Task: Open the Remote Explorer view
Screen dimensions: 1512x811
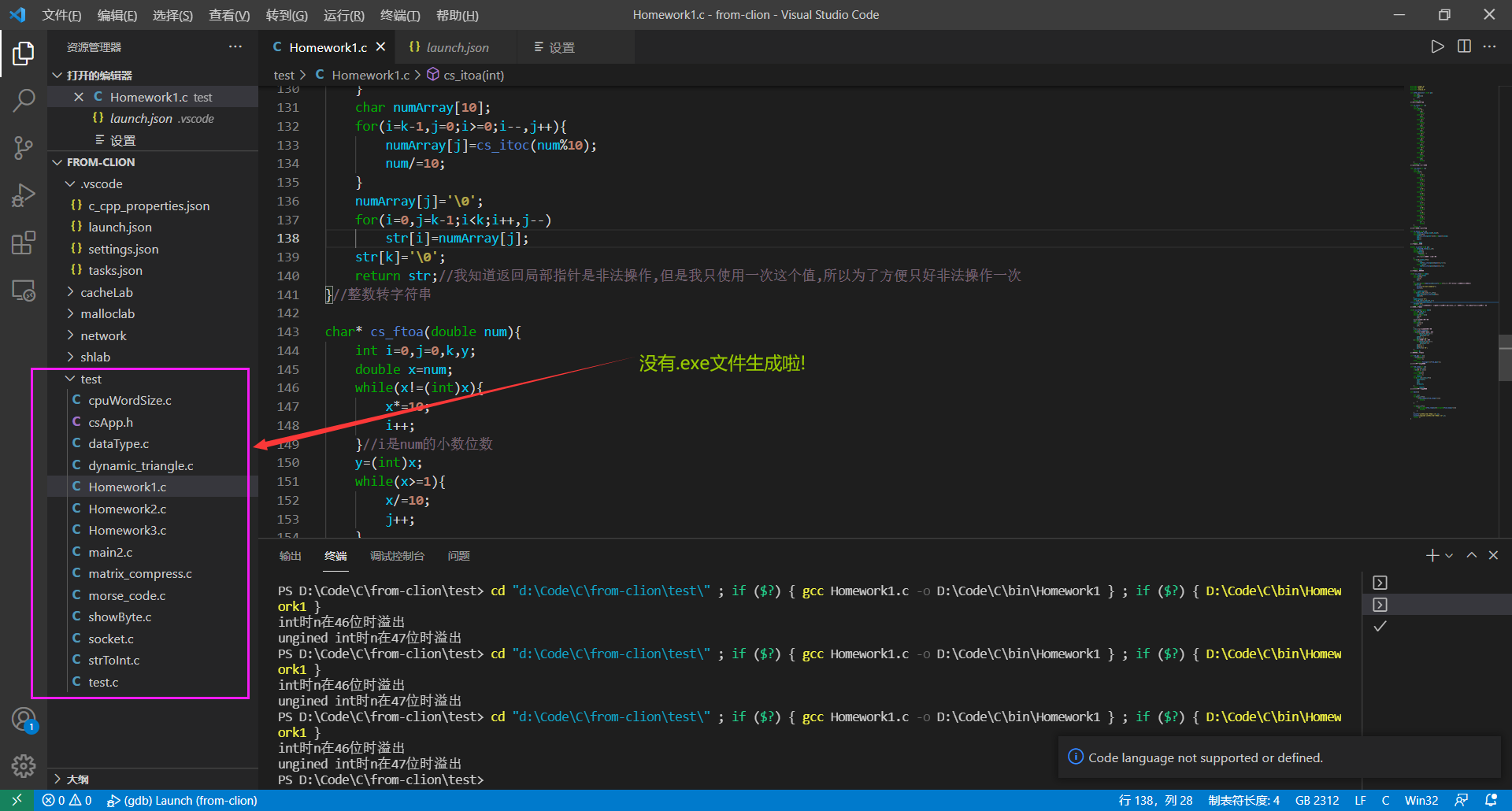Action: 24,291
